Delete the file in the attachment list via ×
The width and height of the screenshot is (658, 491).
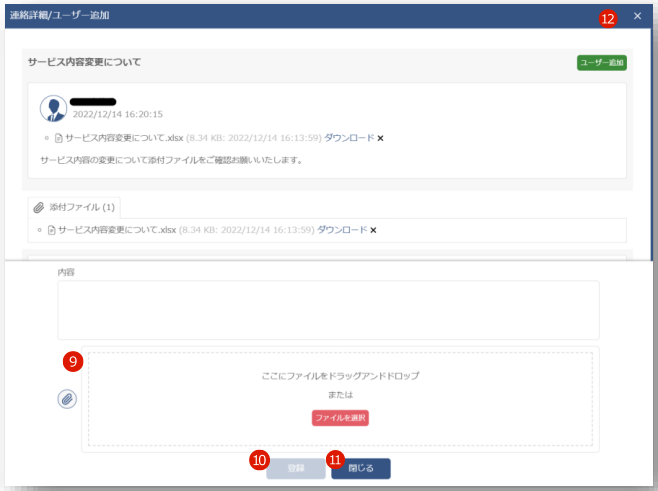click(373, 230)
